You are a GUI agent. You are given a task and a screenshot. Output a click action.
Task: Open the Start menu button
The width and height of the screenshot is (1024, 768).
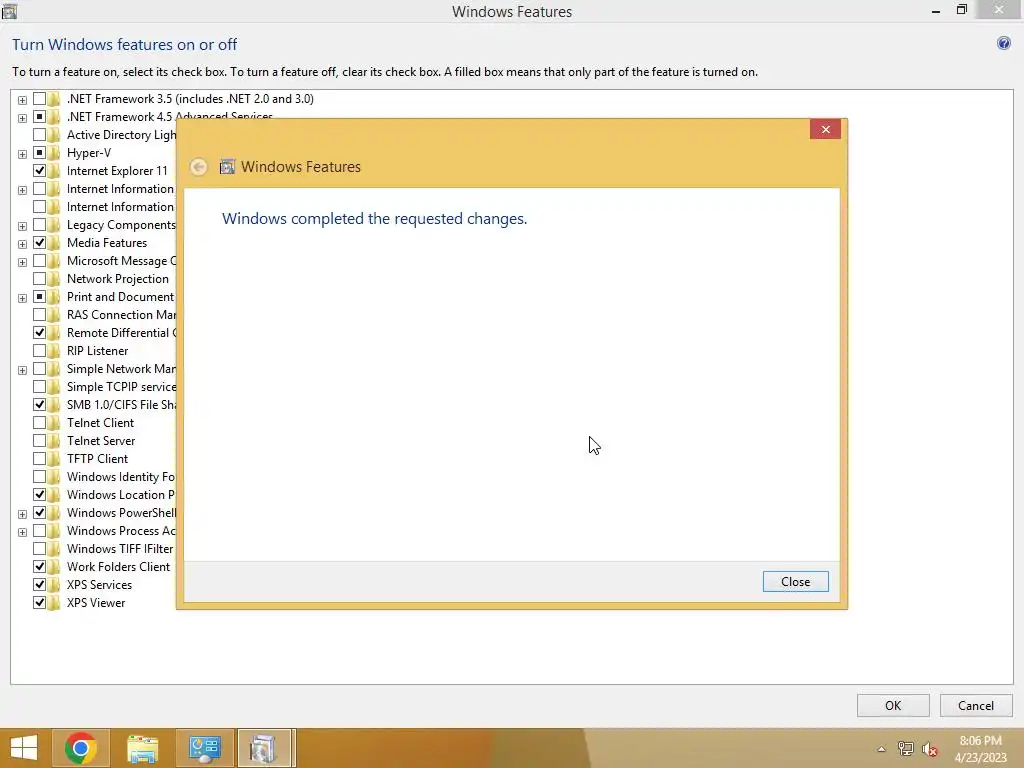click(24, 748)
